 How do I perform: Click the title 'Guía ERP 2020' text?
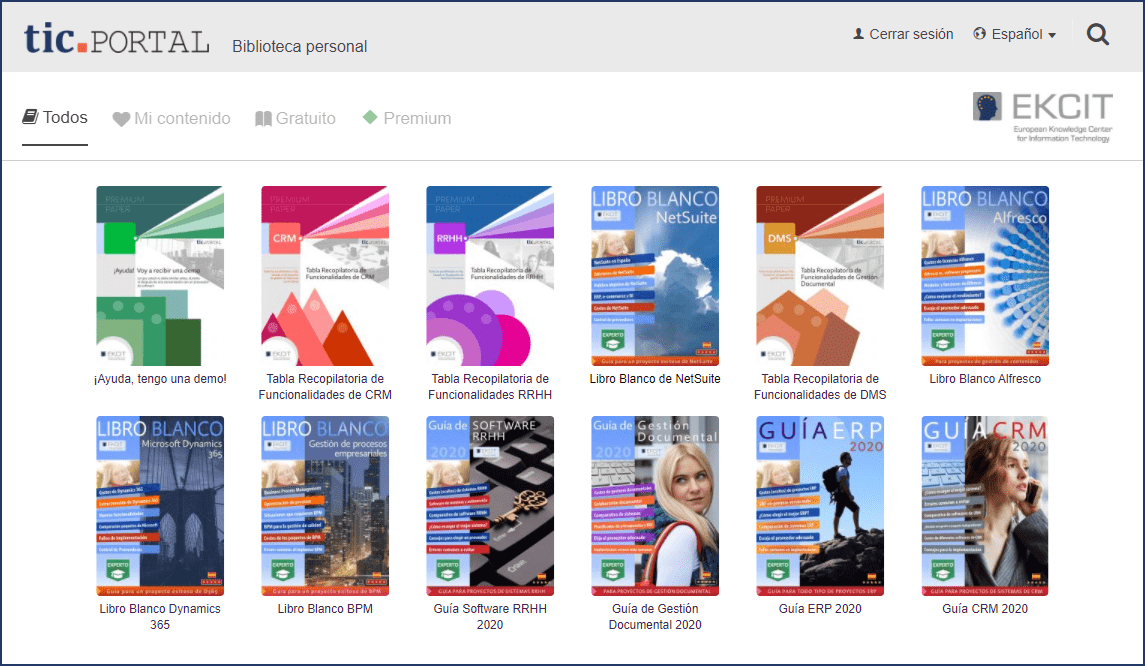pos(820,609)
